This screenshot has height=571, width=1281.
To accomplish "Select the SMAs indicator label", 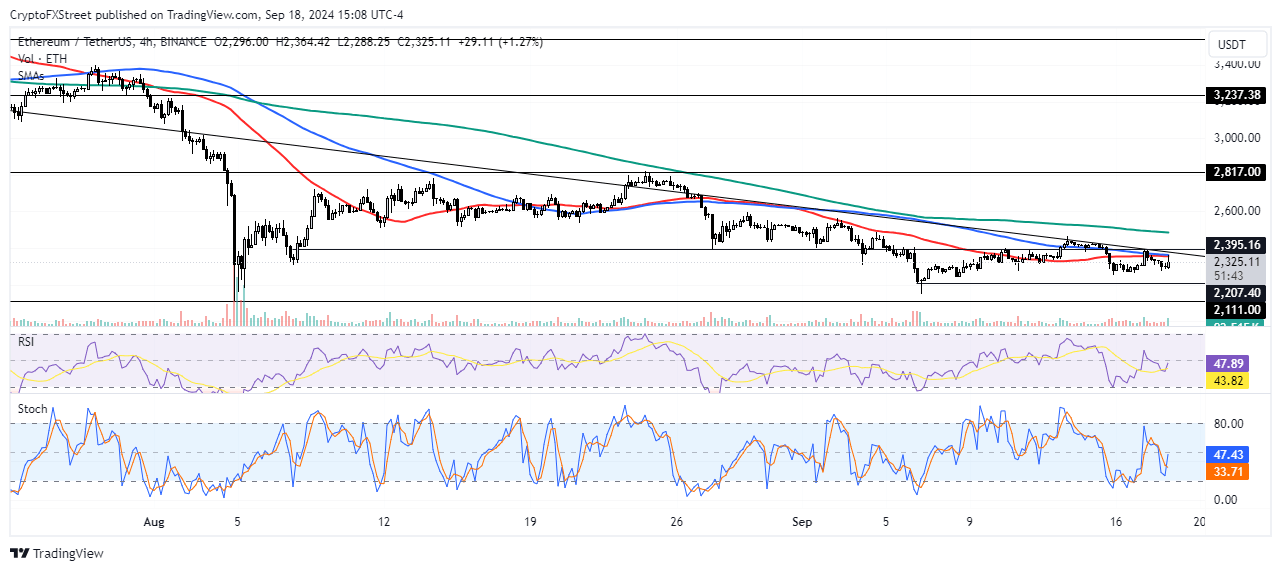I will (33, 76).
